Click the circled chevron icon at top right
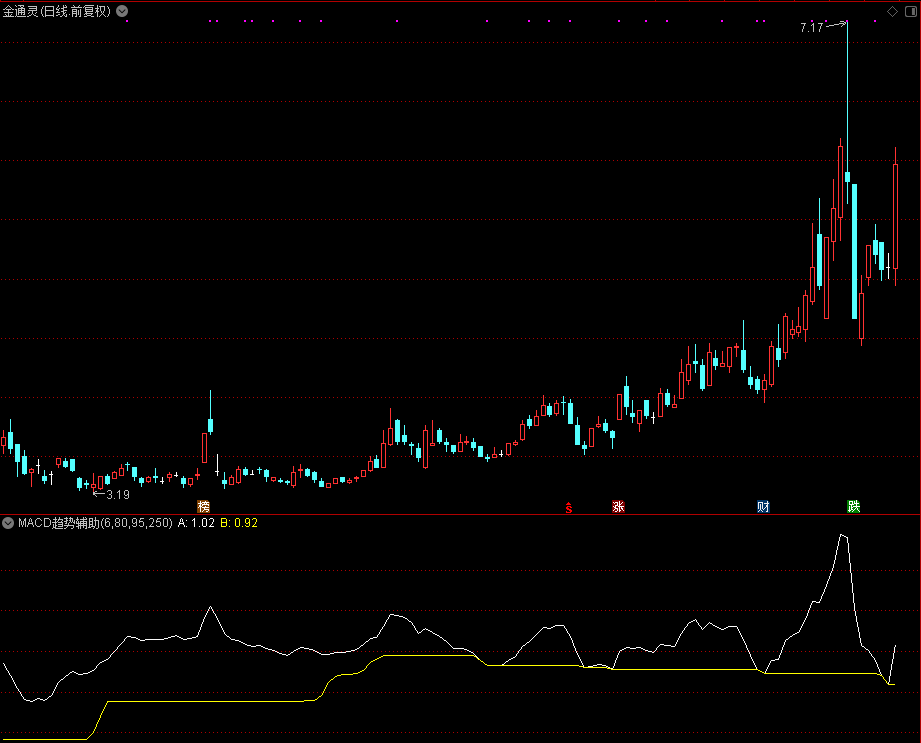Image resolution: width=921 pixels, height=743 pixels. point(908,12)
